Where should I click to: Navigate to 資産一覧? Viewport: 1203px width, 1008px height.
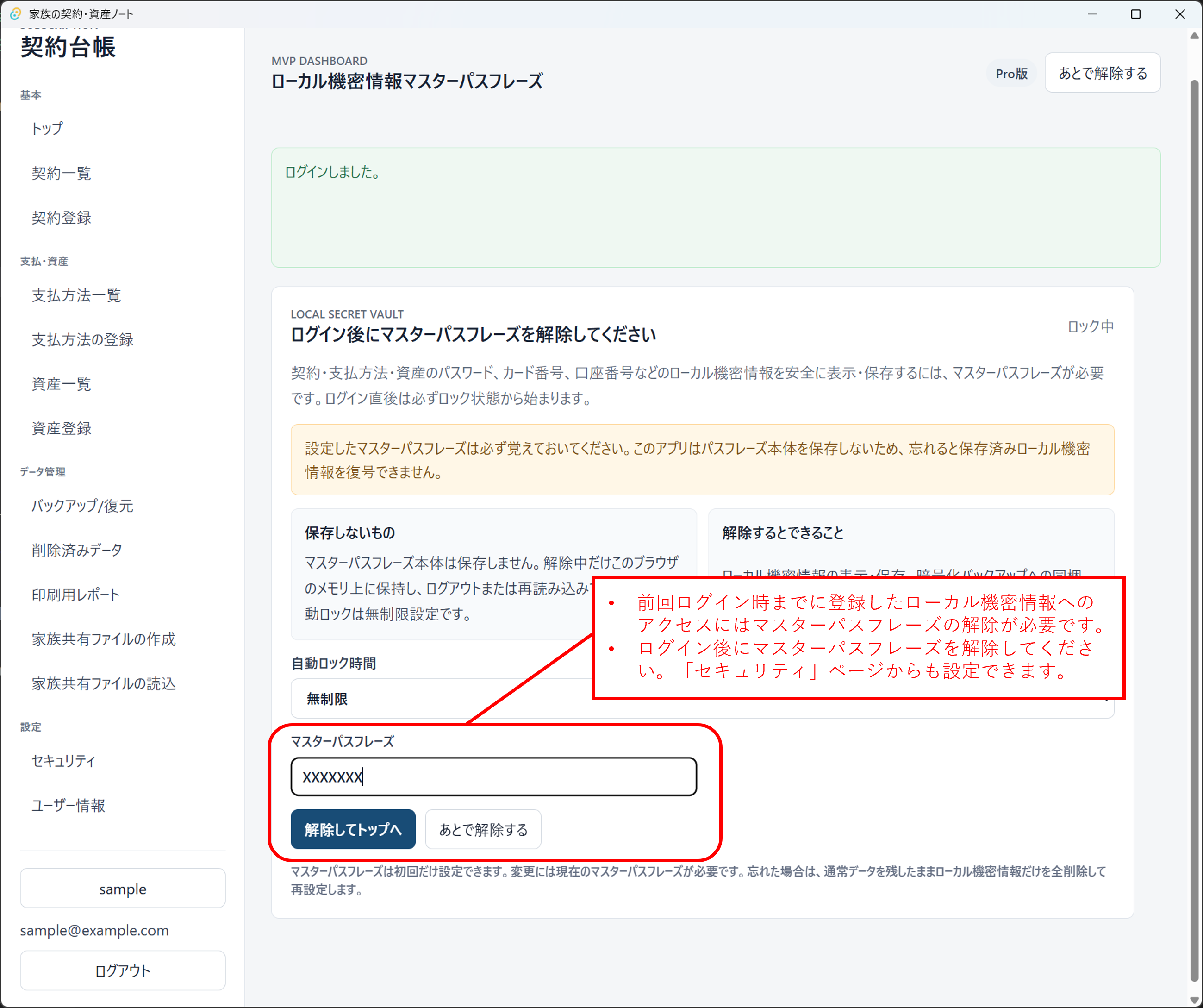point(61,384)
